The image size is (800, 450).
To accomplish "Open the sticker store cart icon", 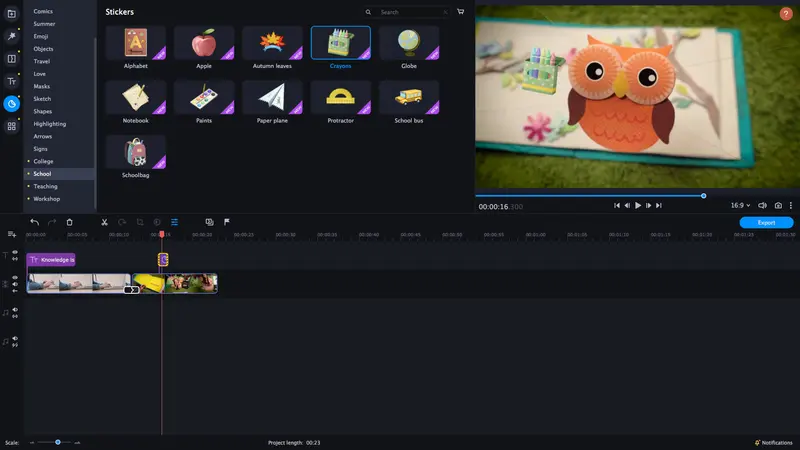I will coord(460,11).
